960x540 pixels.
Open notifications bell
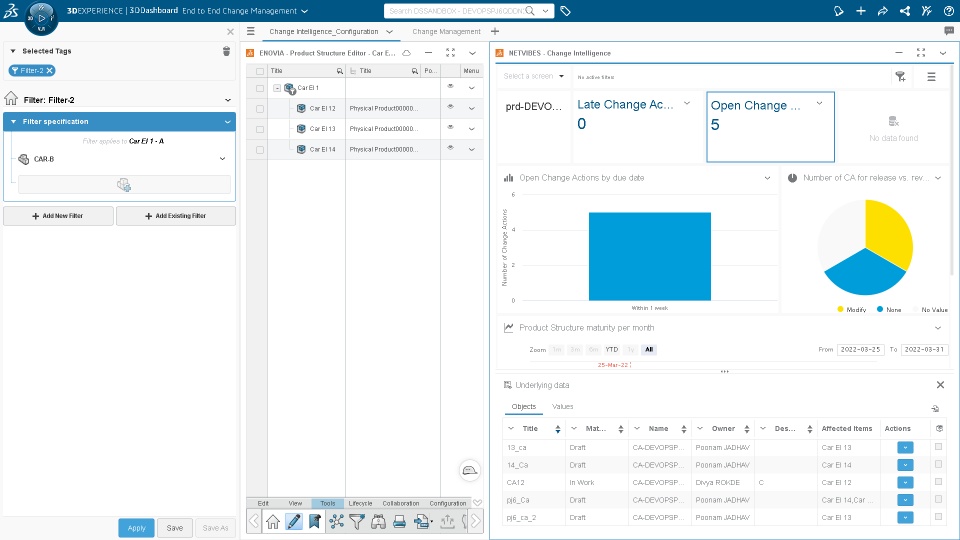coord(839,11)
